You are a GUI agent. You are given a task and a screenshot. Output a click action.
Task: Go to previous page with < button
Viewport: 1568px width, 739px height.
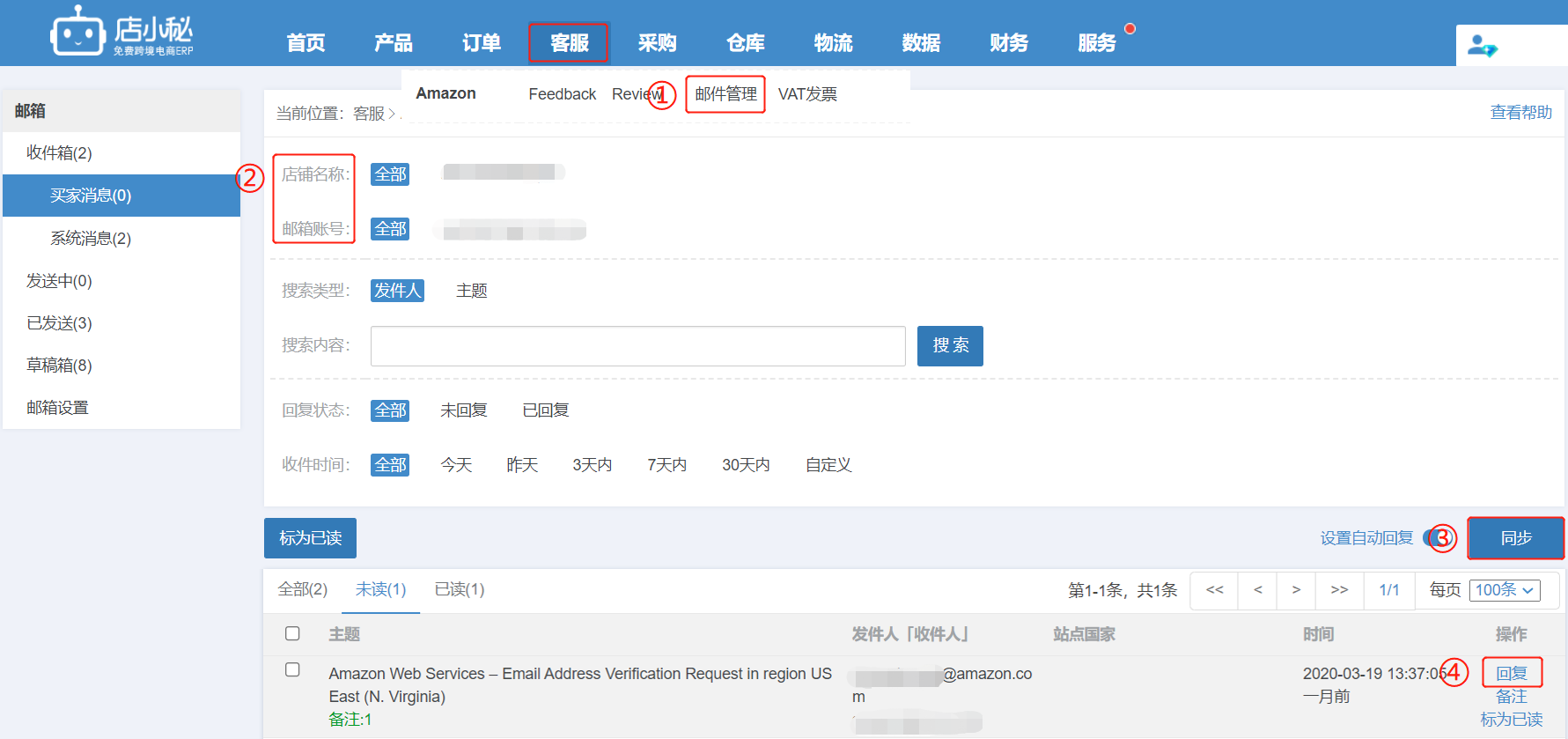coord(1258,590)
